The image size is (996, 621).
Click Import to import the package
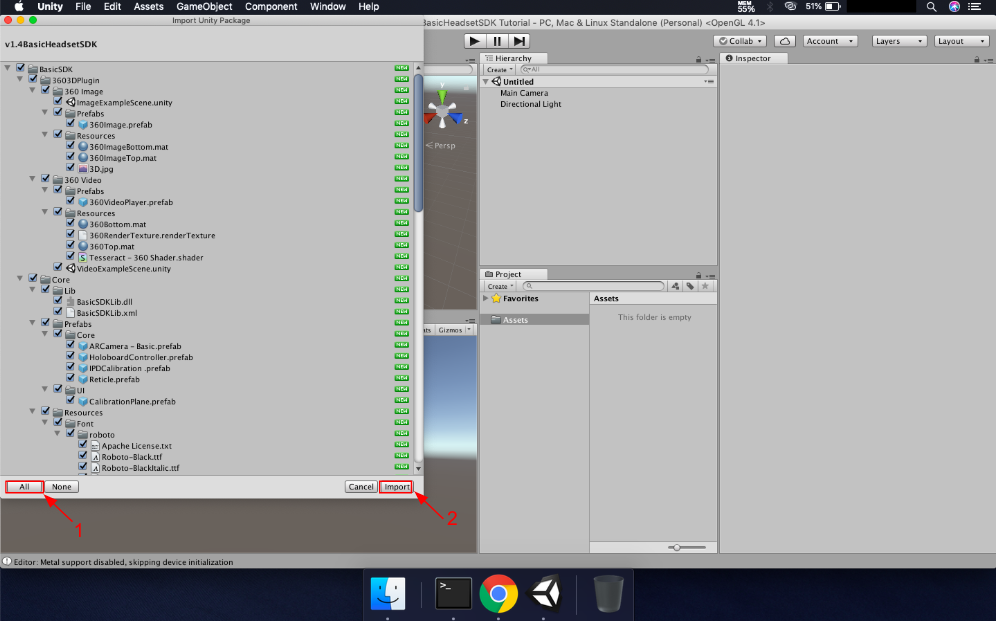[x=396, y=487]
